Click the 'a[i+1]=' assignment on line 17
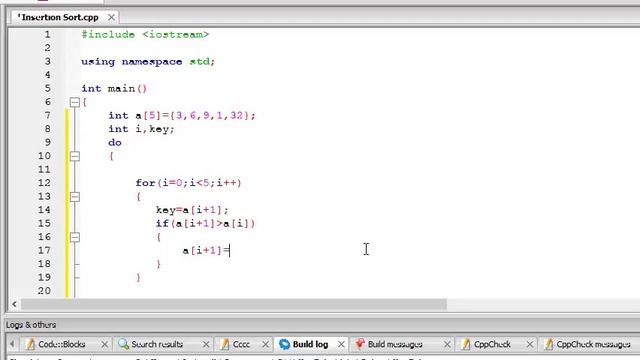This screenshot has width=640, height=360. coord(206,250)
